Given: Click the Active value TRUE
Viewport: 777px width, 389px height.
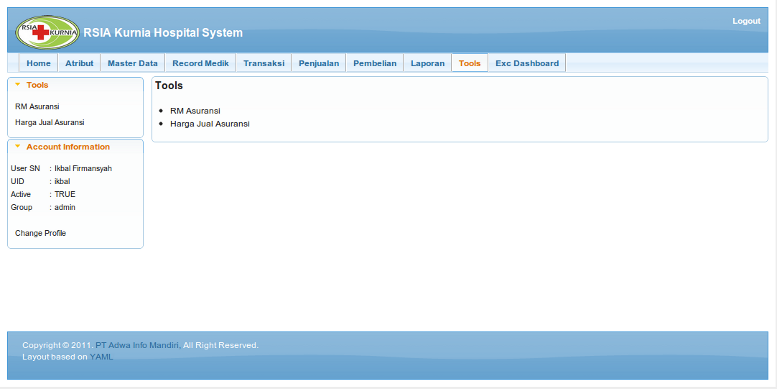Looking at the screenshot, I should click(x=65, y=194).
